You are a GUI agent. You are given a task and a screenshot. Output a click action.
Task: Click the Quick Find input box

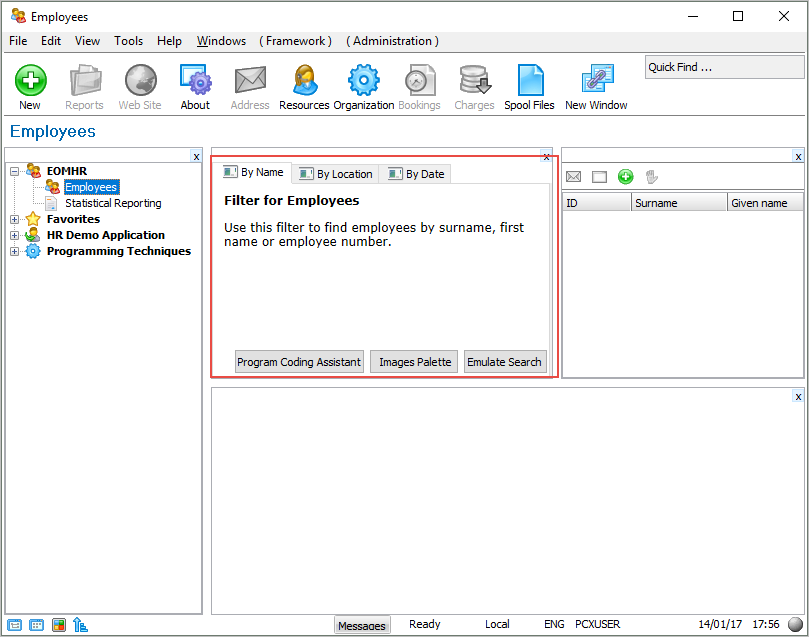(x=724, y=67)
